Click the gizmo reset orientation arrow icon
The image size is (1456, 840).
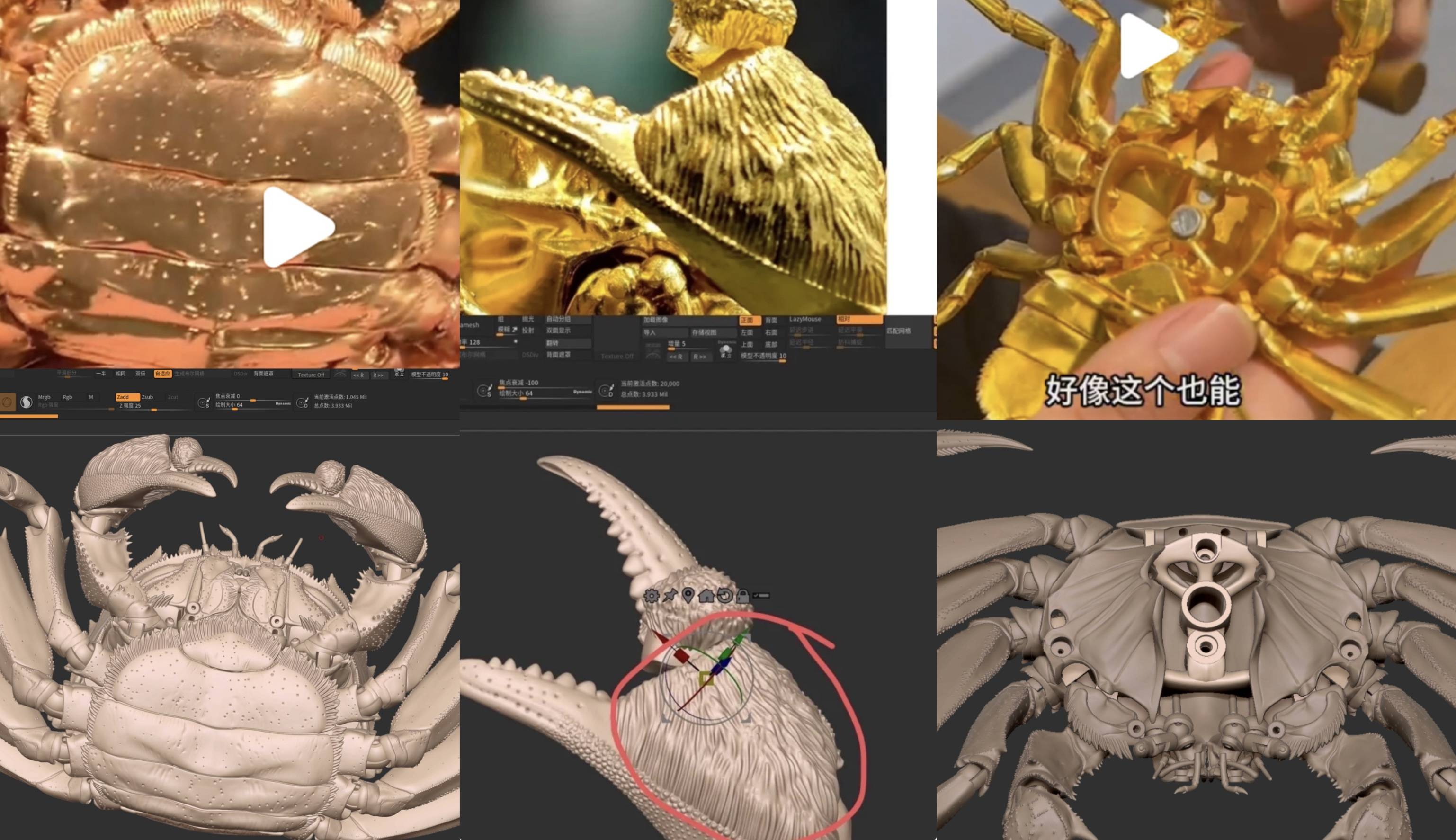pyautogui.click(x=724, y=595)
